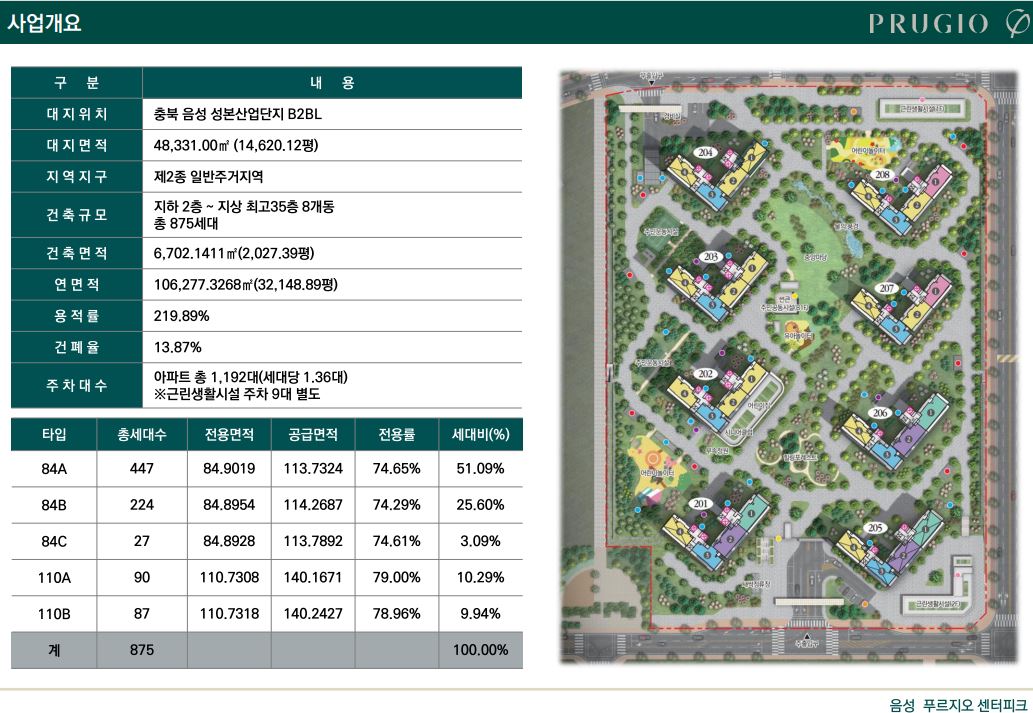The image size is (1033, 713).
Task: Select the value 219.89%
Action: point(181,316)
